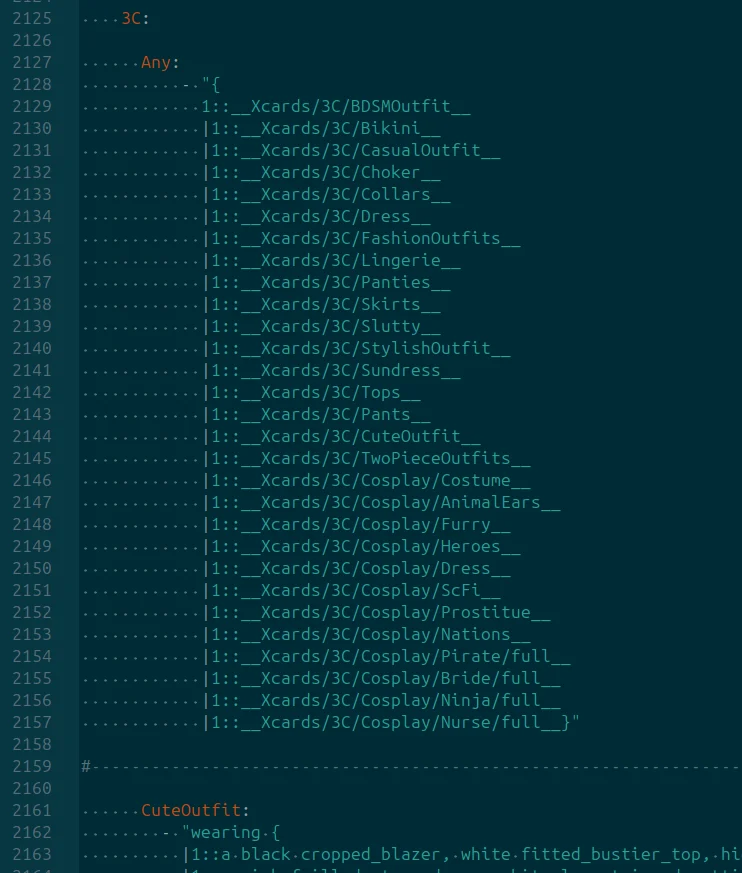Place cursor on Cosplay/ScFi line
742x873 pixels.
352,591
